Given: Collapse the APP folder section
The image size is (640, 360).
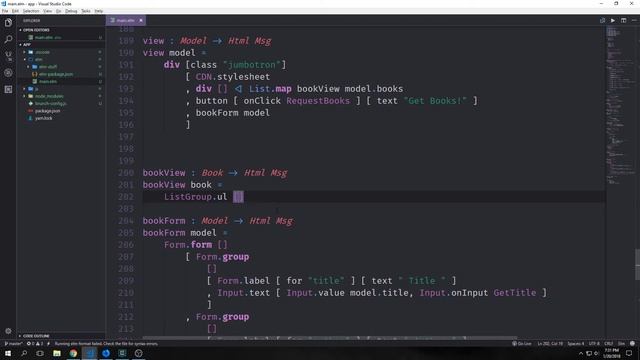Looking at the screenshot, I should tap(61, 45).
